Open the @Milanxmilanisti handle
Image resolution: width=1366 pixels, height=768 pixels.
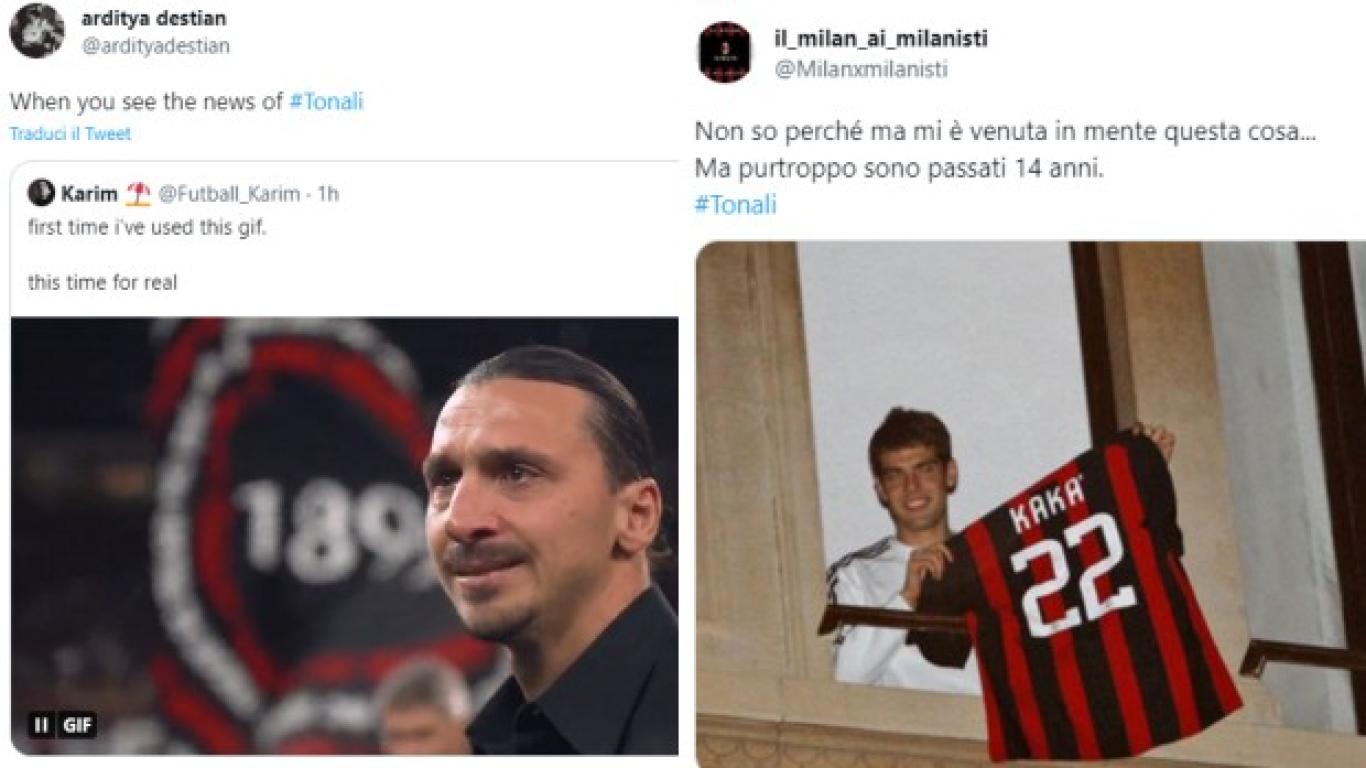(x=861, y=69)
